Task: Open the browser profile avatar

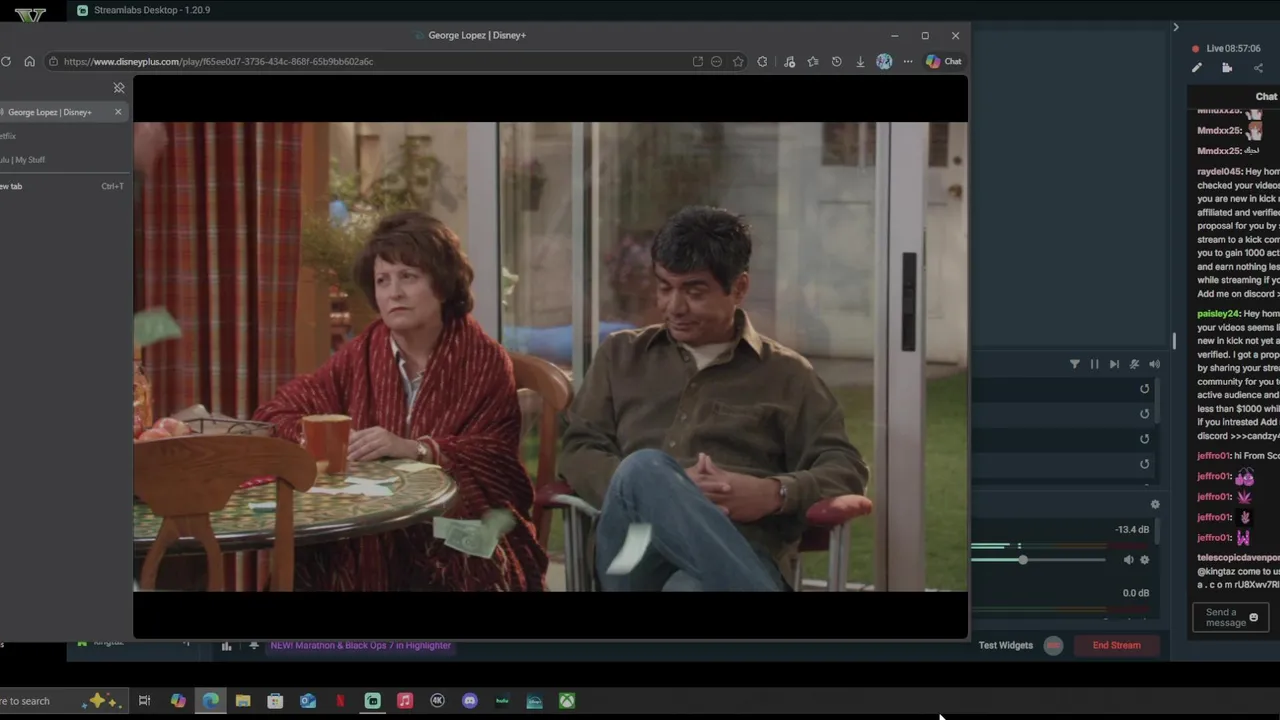Action: 884,61
